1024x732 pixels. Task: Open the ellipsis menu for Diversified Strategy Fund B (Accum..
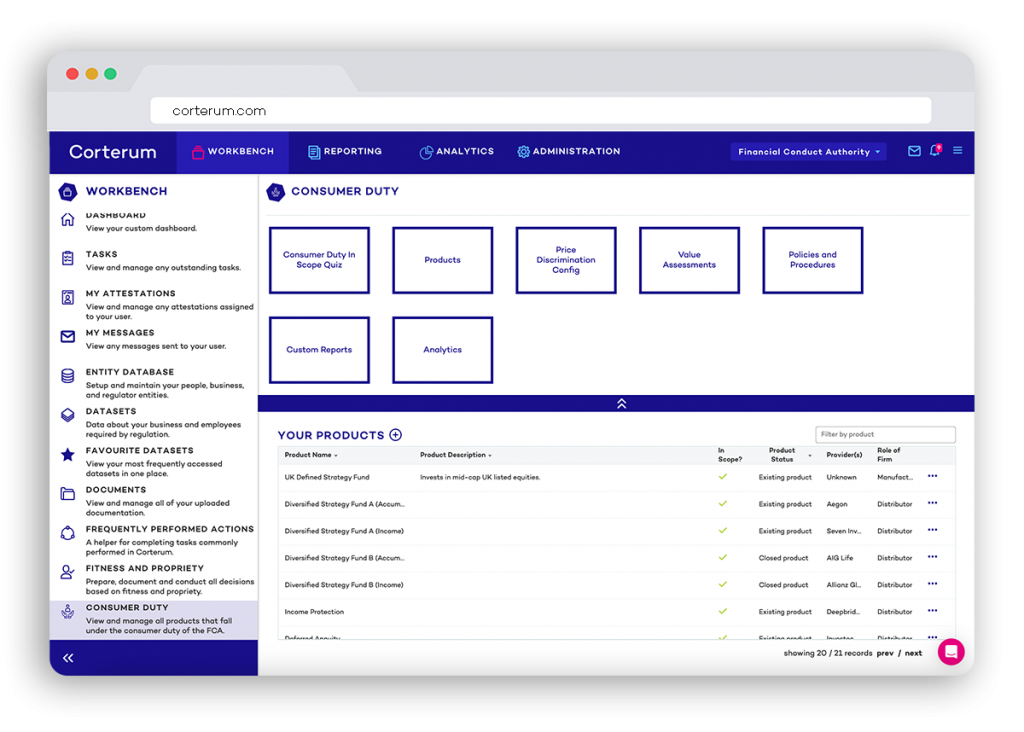(933, 557)
